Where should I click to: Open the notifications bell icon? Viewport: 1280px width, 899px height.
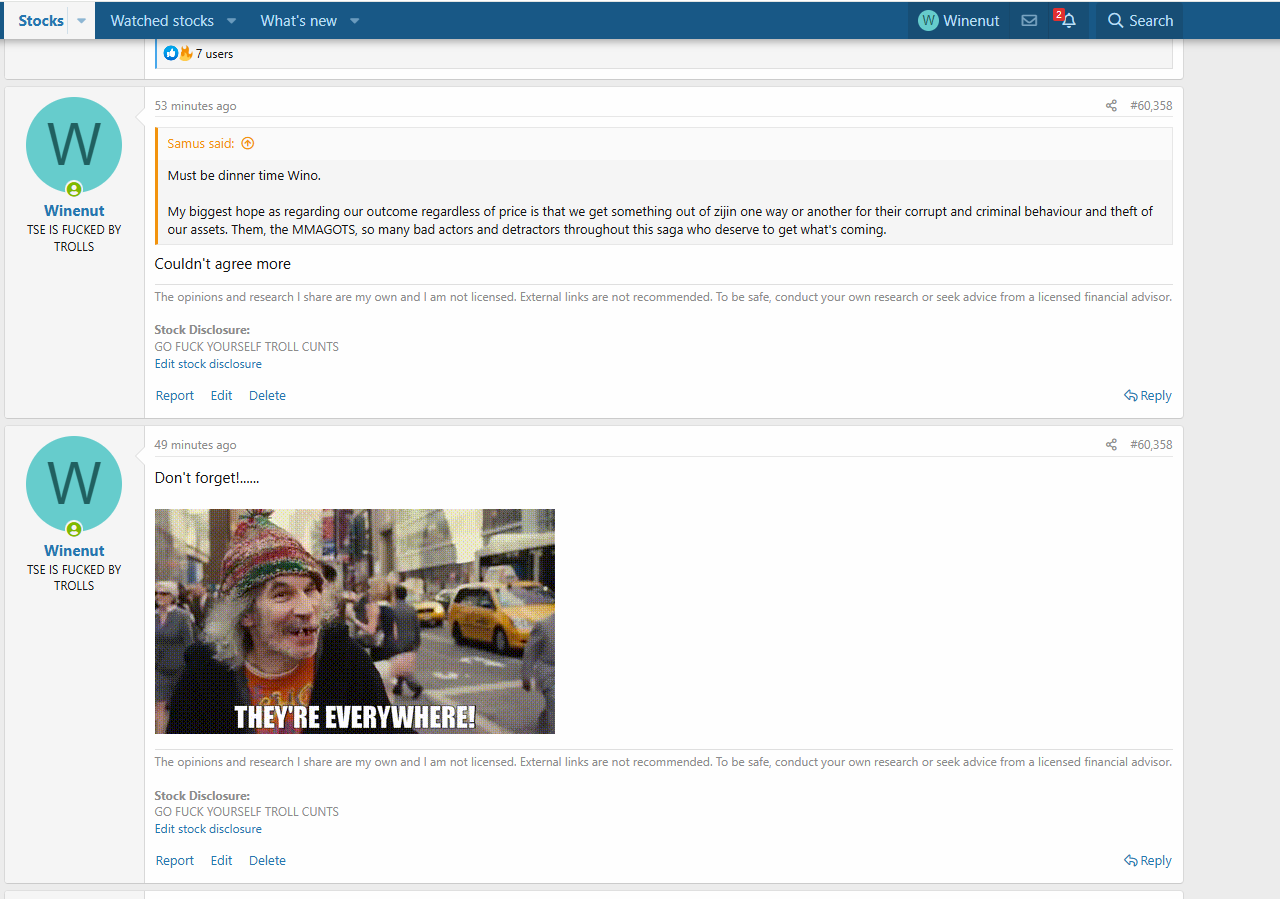click(x=1068, y=21)
